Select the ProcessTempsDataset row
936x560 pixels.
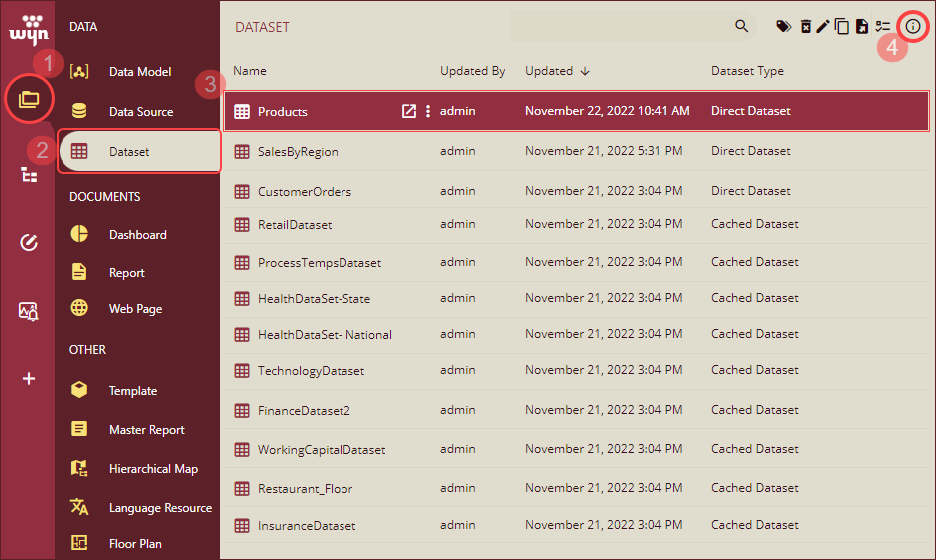[577, 262]
